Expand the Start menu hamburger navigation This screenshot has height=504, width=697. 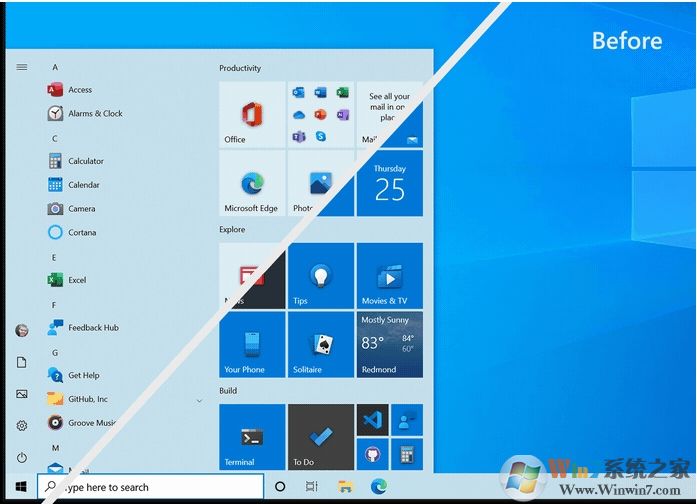point(21,67)
